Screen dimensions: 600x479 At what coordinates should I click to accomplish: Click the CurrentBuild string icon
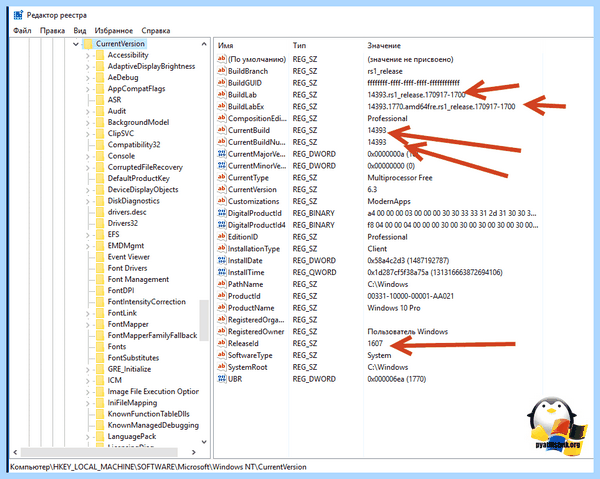pyautogui.click(x=222, y=130)
